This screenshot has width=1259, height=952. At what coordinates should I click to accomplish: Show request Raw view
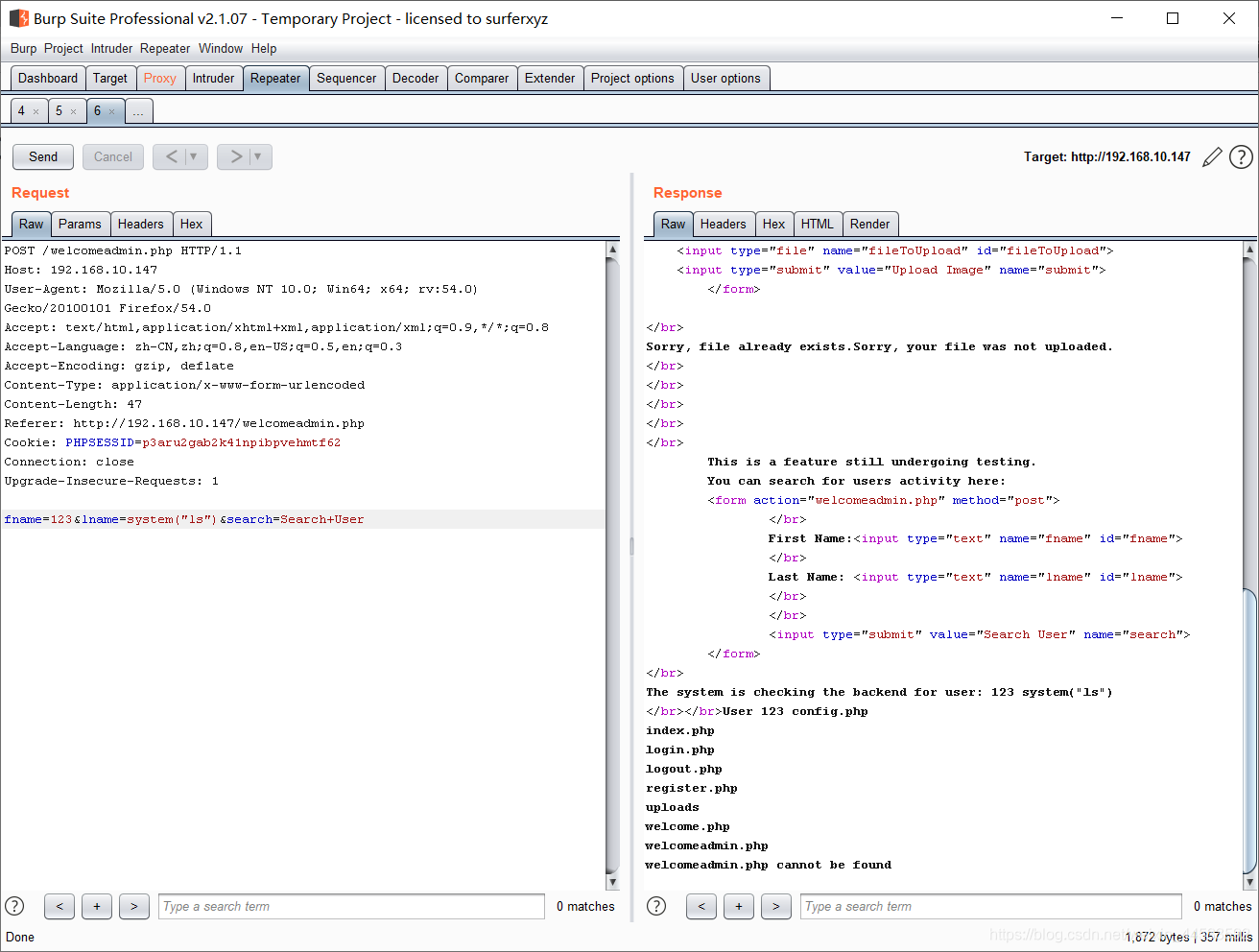[32, 224]
